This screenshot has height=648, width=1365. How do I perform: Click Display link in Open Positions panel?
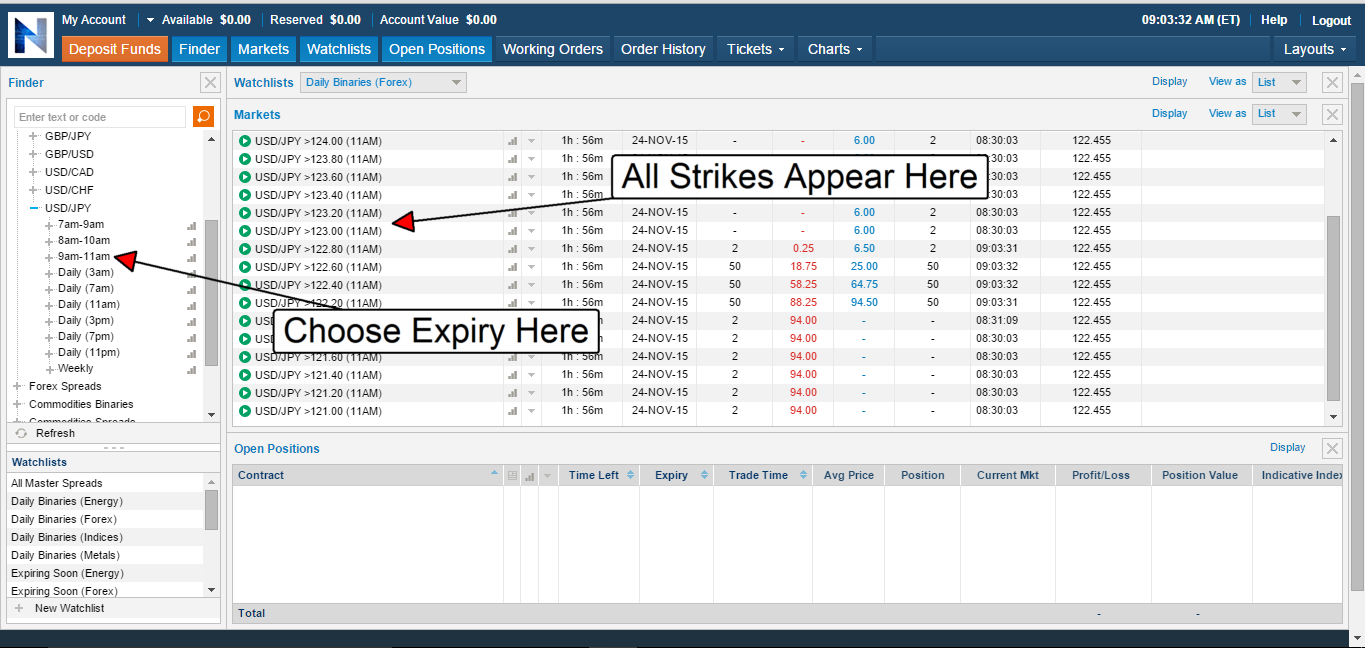coord(1288,447)
